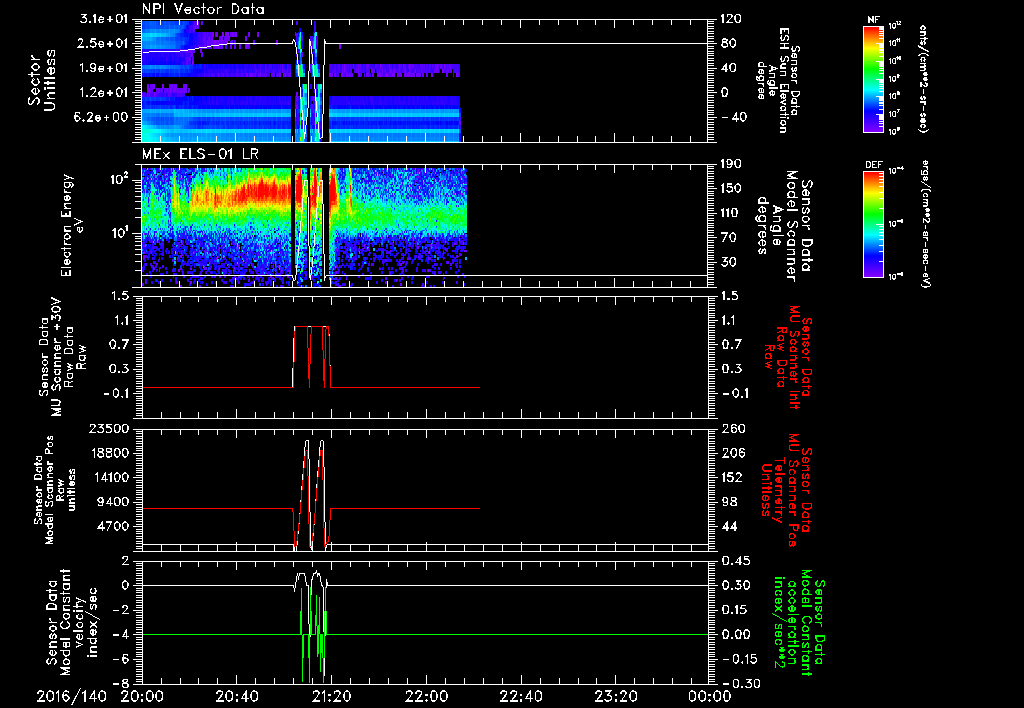Click the 9400 scanner position tick value
The width and height of the screenshot is (1024, 708).
(114, 502)
